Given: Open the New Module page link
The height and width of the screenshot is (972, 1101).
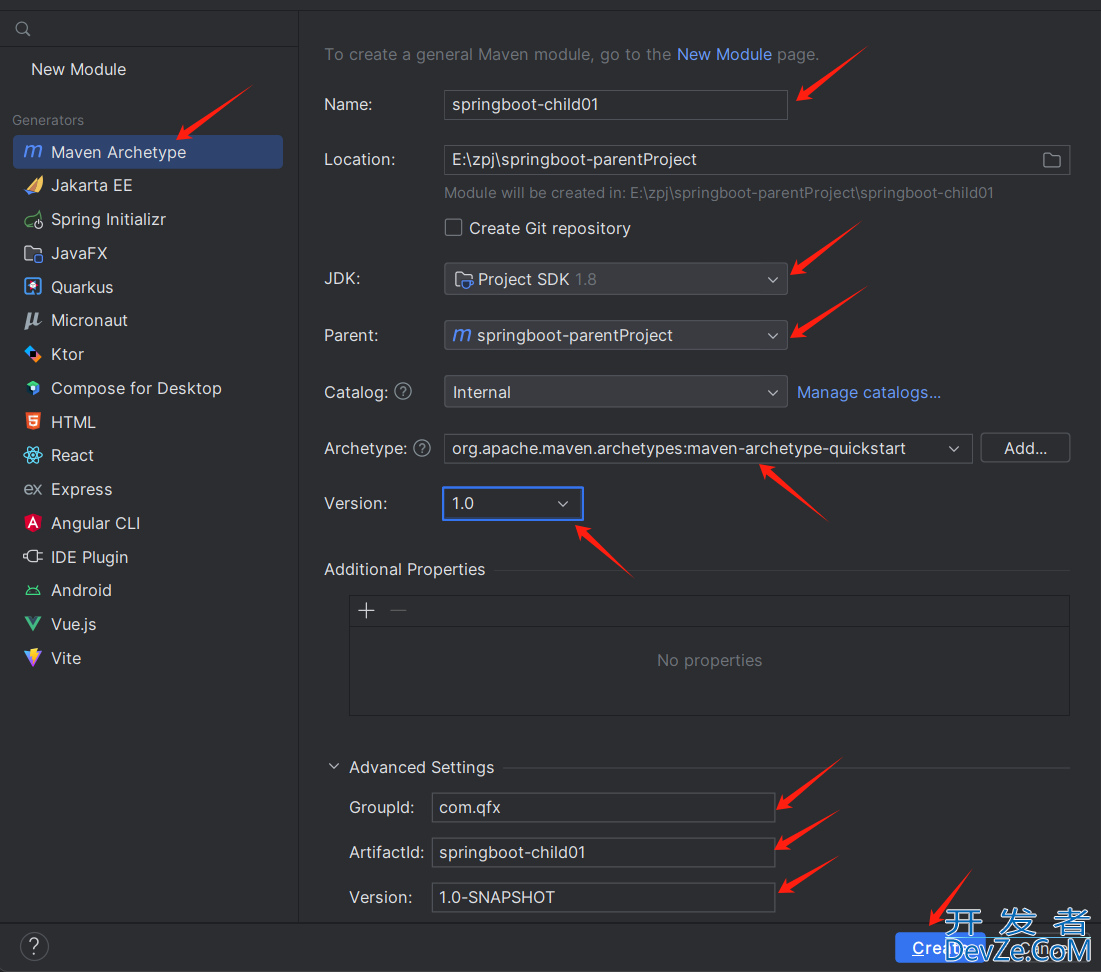Looking at the screenshot, I should 724,54.
